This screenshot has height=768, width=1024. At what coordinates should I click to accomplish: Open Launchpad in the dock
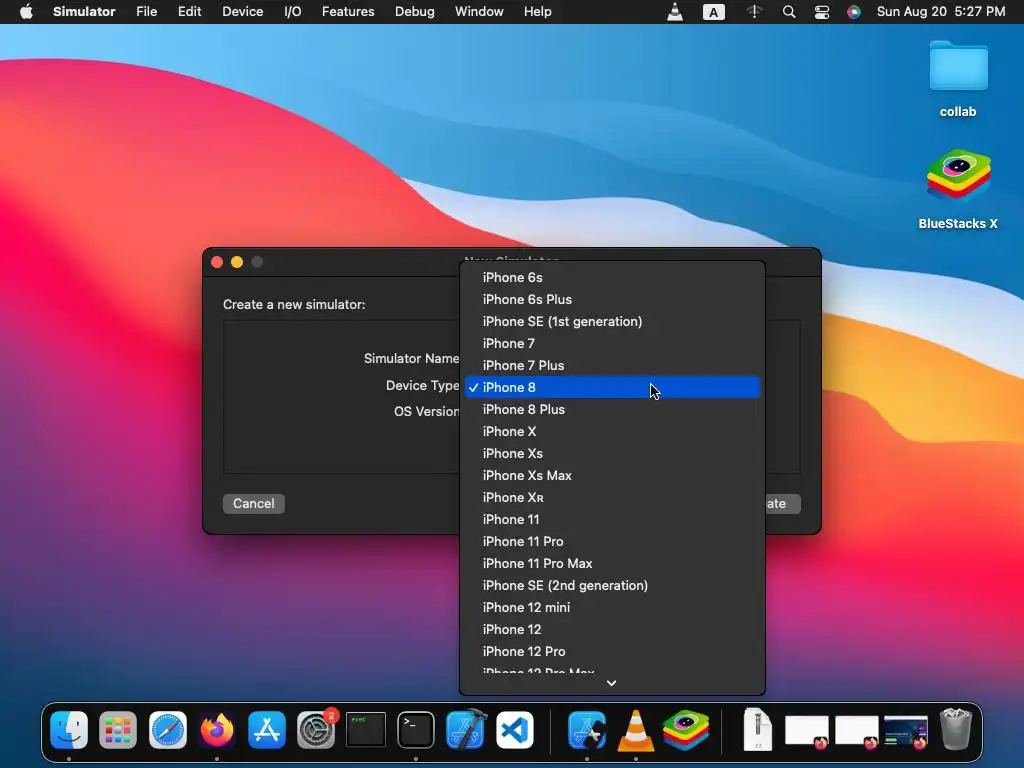point(118,729)
